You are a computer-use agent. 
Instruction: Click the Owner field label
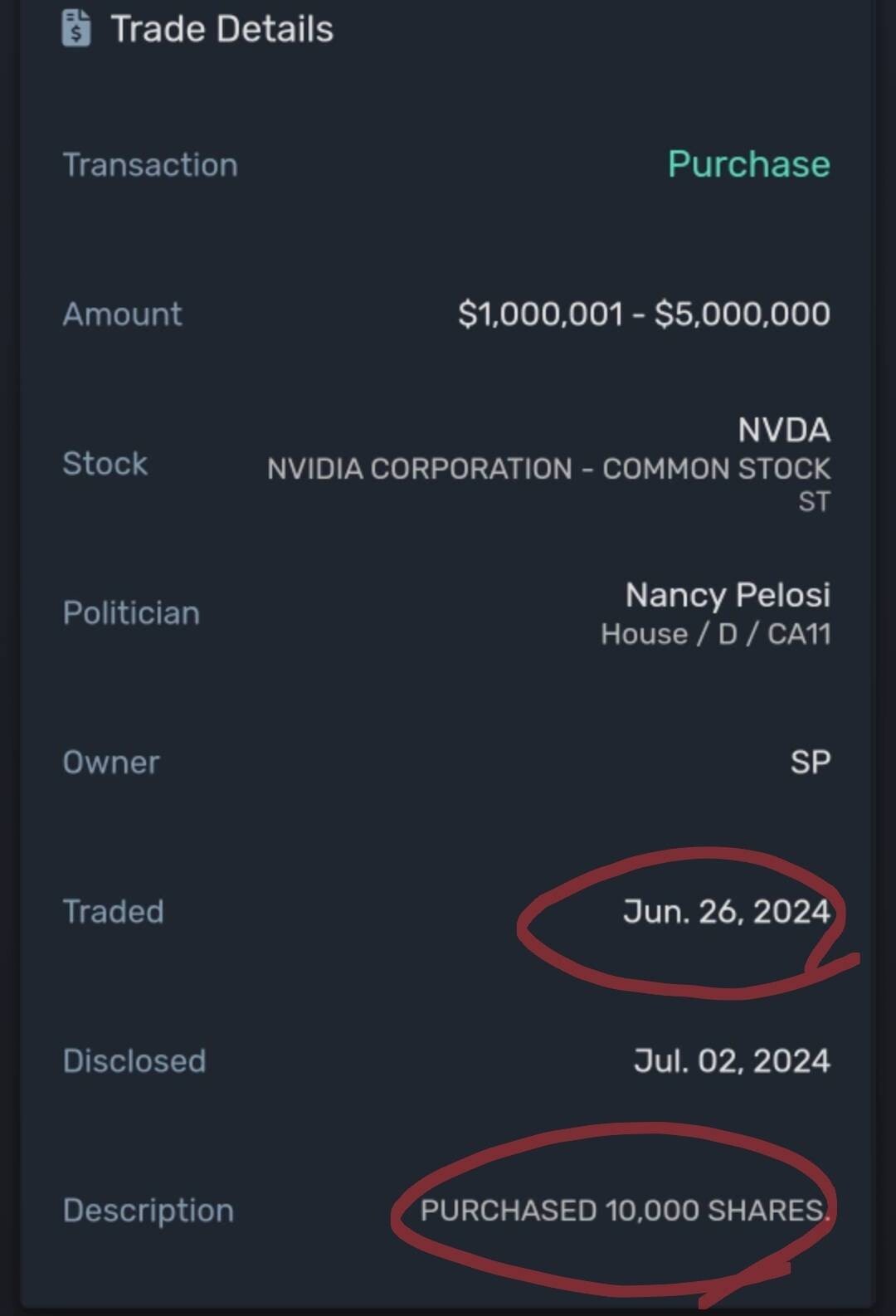pyautogui.click(x=111, y=763)
